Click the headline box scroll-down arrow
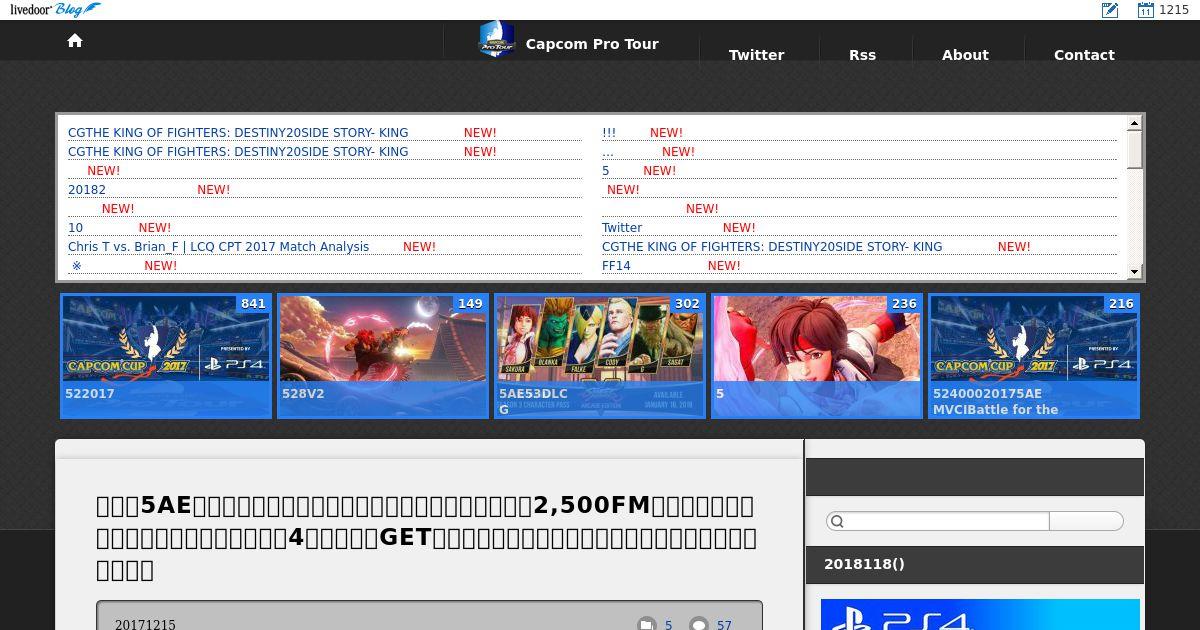 coord(1134,271)
